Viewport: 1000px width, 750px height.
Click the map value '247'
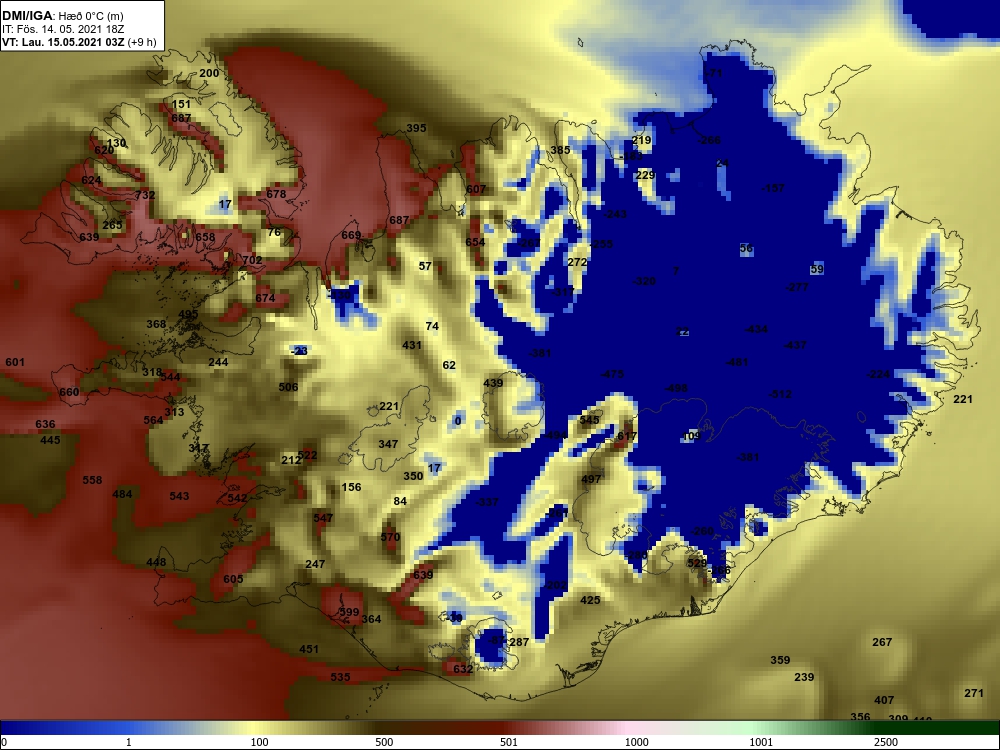pyautogui.click(x=315, y=564)
